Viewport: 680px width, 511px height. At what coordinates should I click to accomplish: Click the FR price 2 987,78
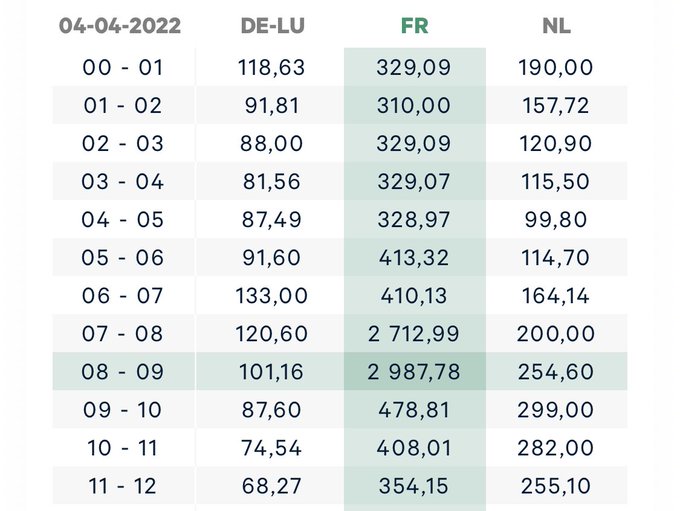[414, 372]
